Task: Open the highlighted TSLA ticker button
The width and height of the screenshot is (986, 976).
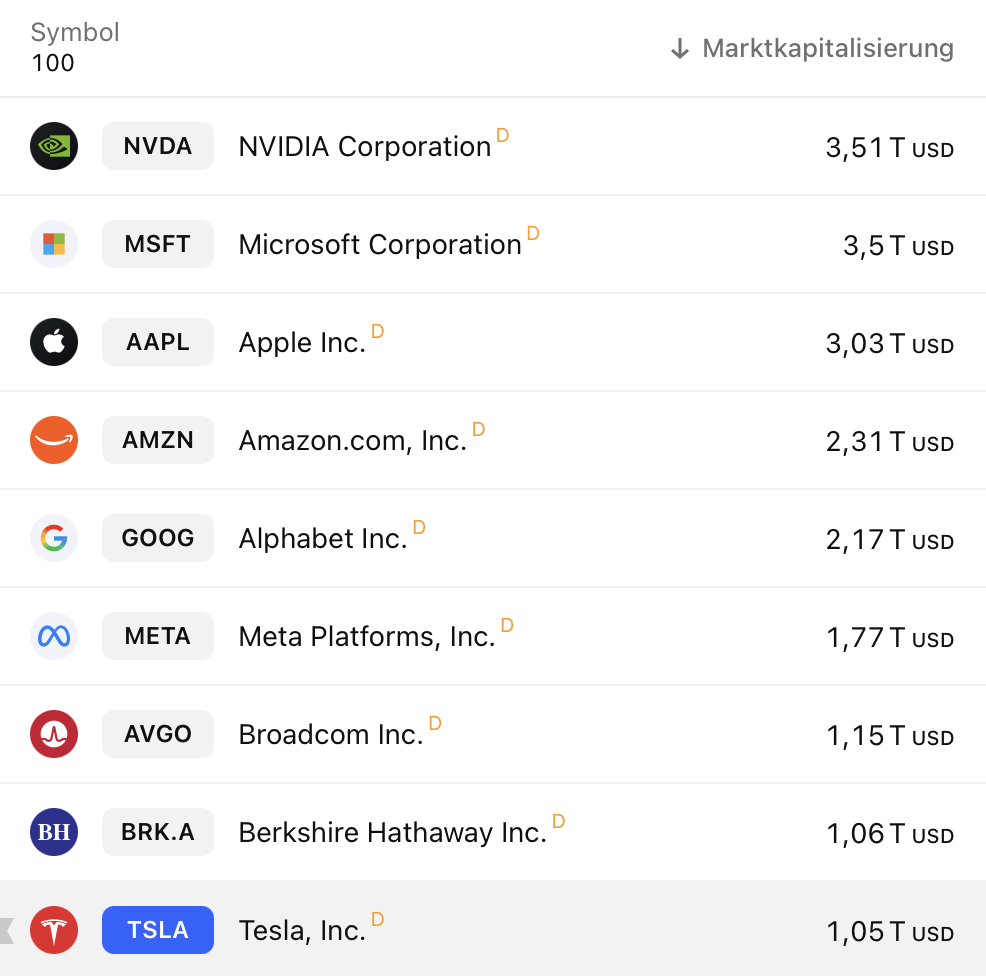Action: [158, 930]
